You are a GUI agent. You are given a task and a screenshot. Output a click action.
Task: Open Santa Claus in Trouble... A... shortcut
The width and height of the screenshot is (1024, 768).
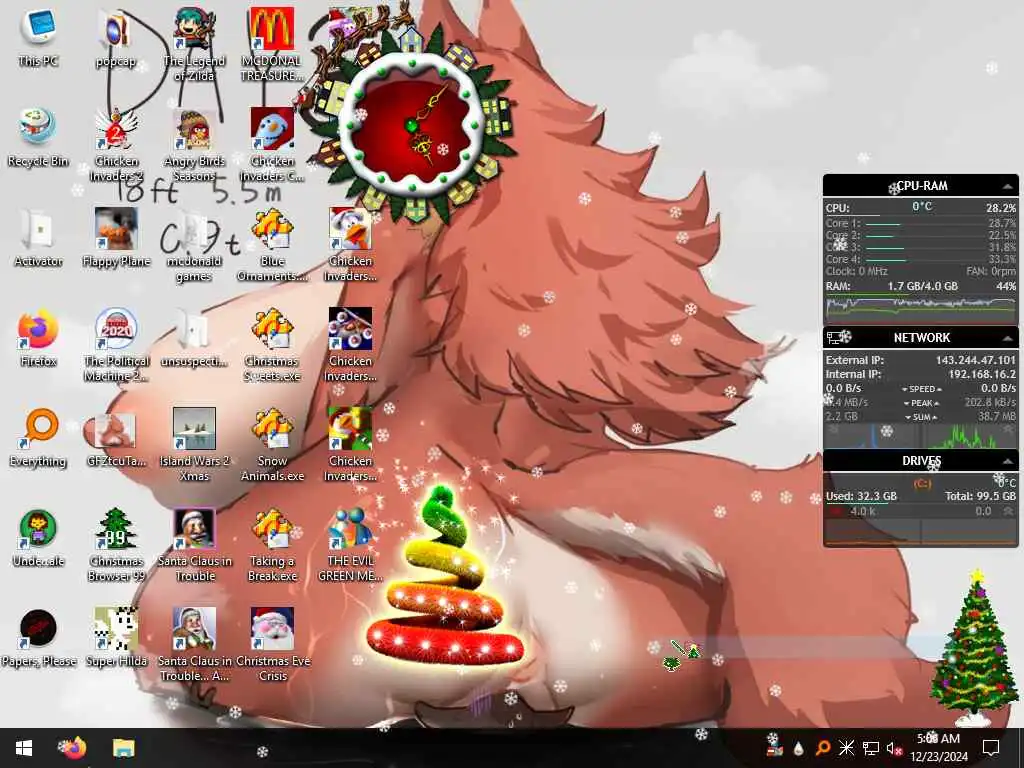tap(194, 645)
